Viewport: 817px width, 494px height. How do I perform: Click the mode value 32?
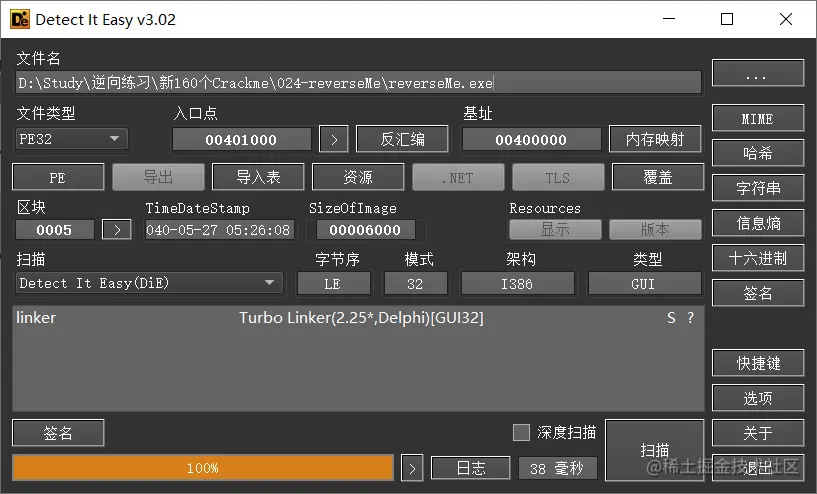[415, 284]
